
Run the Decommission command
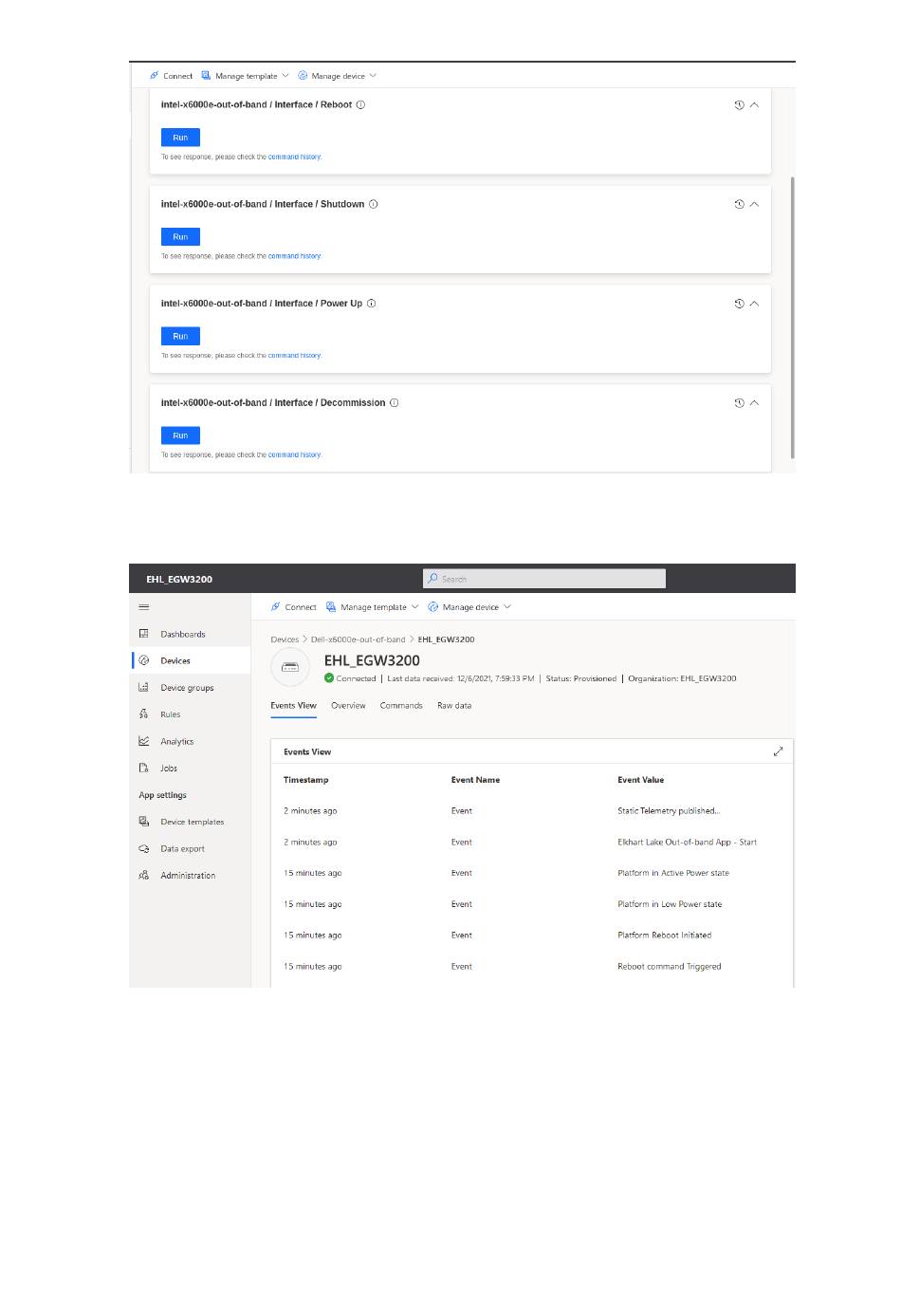[180, 436]
